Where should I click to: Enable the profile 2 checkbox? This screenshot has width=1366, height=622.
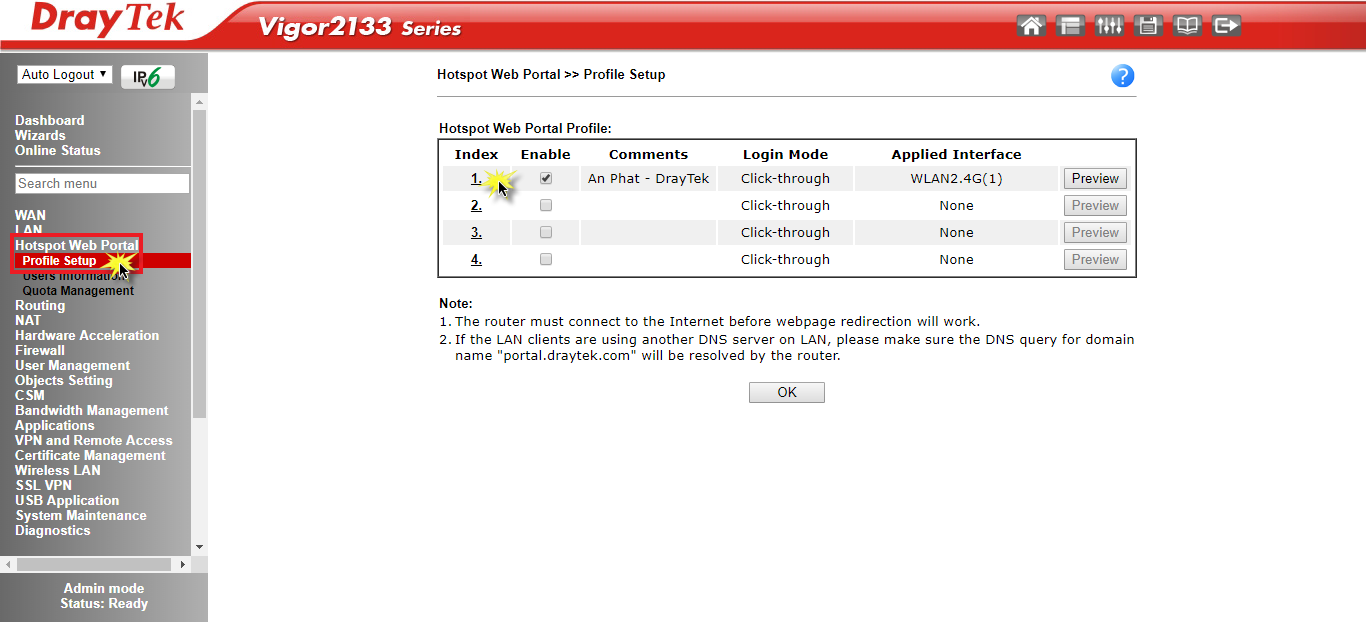click(546, 205)
